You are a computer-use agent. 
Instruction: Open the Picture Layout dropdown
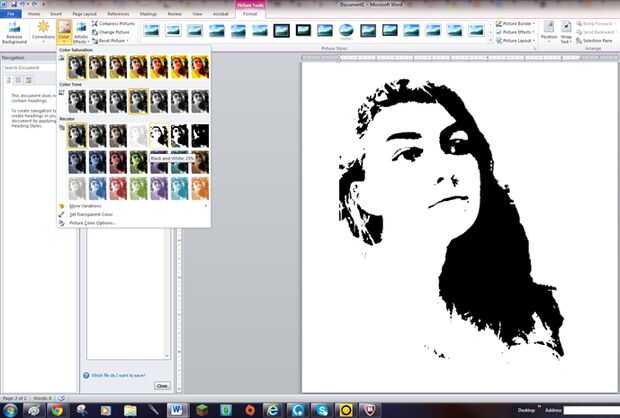click(515, 41)
